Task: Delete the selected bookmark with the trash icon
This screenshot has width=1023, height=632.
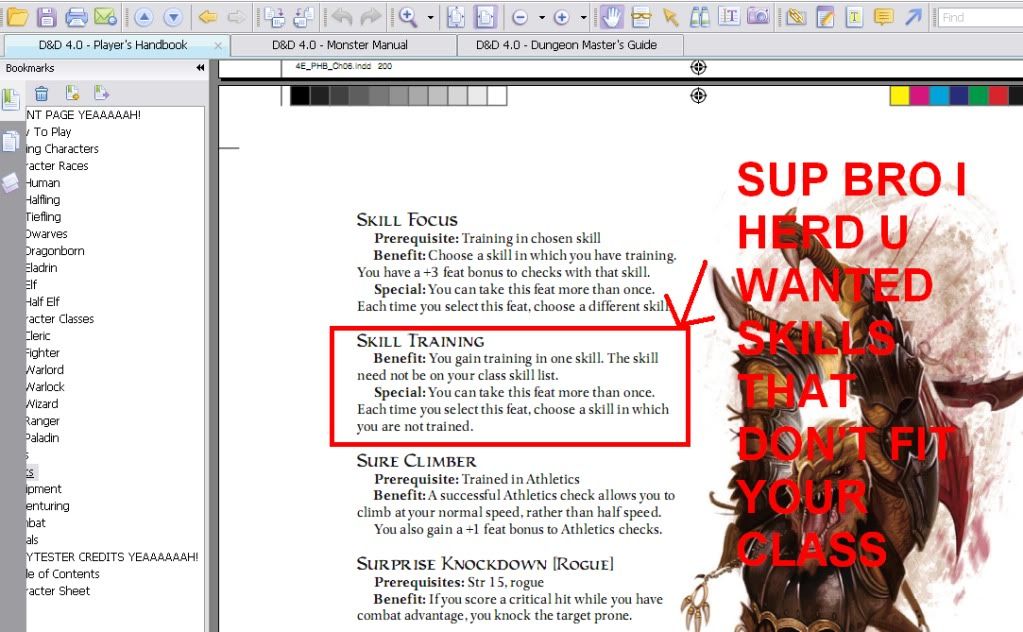Action: pyautogui.click(x=42, y=94)
